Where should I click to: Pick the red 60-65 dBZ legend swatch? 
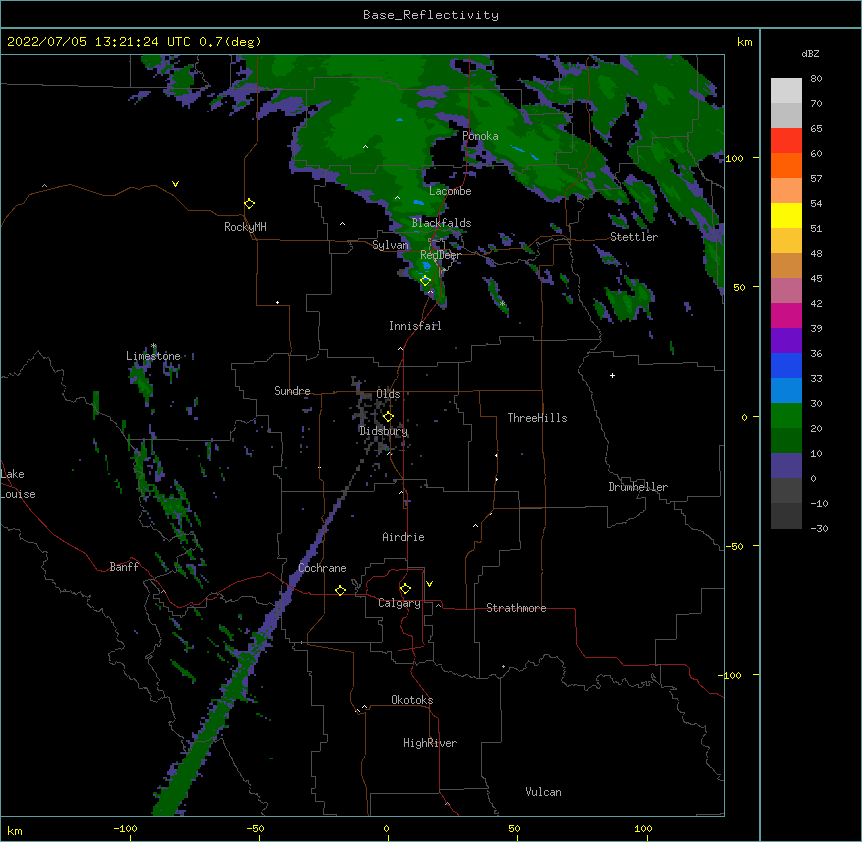point(786,141)
